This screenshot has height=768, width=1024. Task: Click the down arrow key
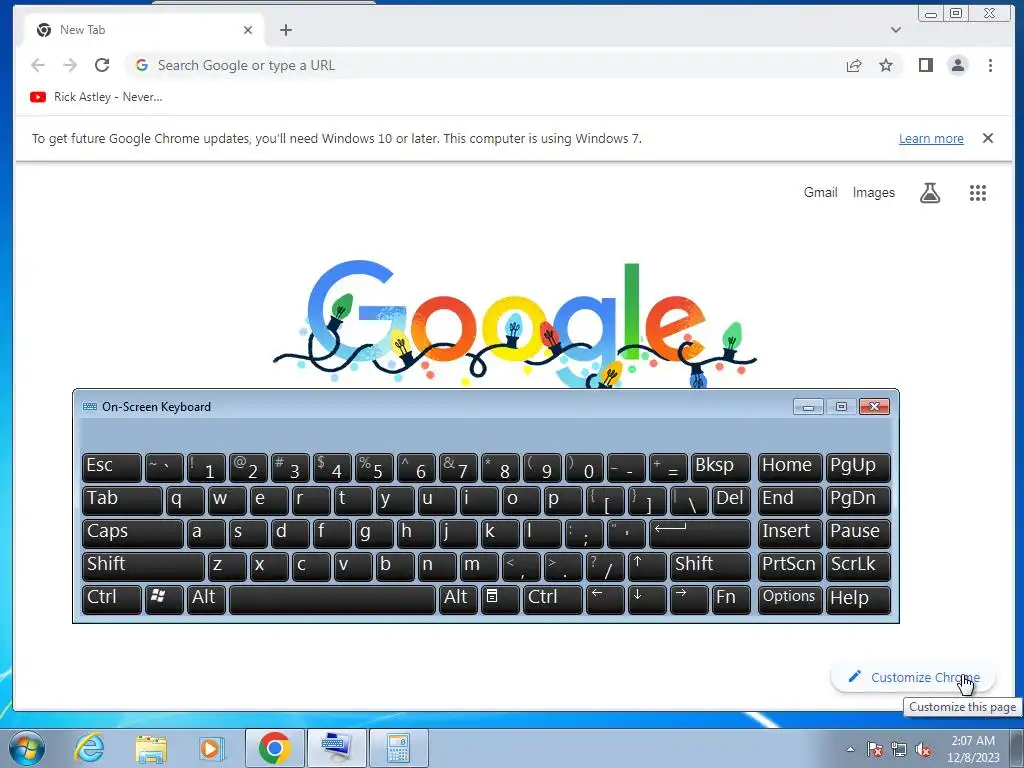point(647,599)
